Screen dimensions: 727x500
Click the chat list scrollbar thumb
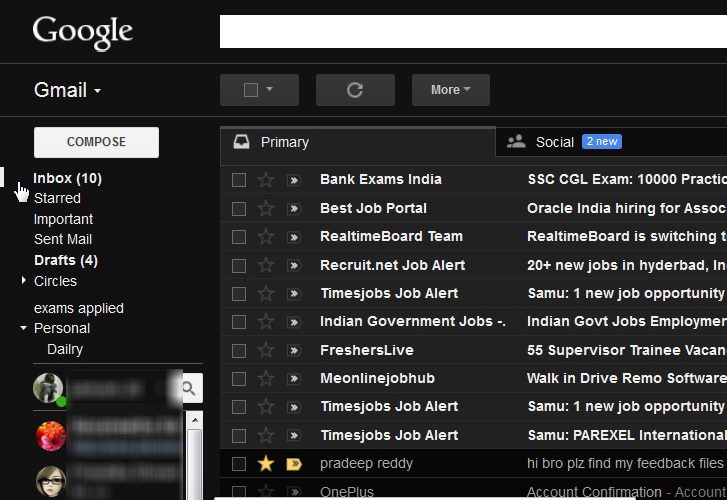195,464
